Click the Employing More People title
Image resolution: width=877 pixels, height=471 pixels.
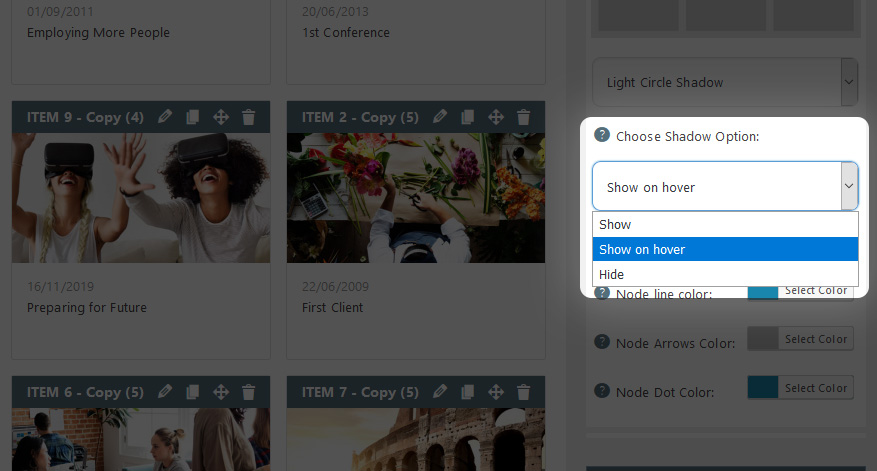point(98,32)
